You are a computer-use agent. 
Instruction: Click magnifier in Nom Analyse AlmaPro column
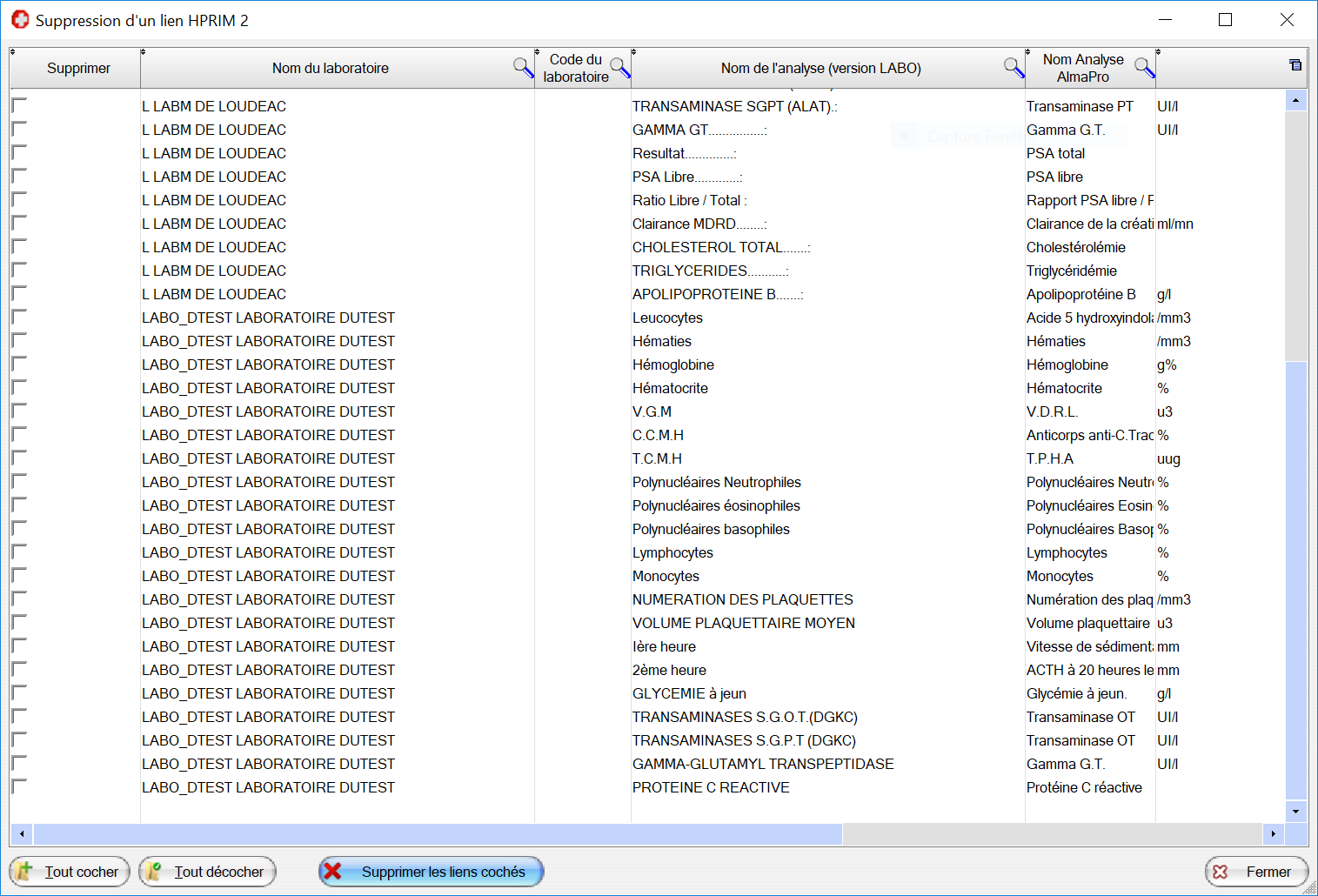(1144, 68)
